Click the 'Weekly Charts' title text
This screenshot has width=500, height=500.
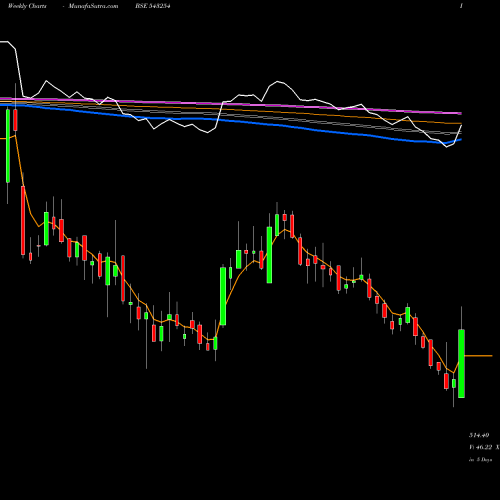click(x=27, y=6)
